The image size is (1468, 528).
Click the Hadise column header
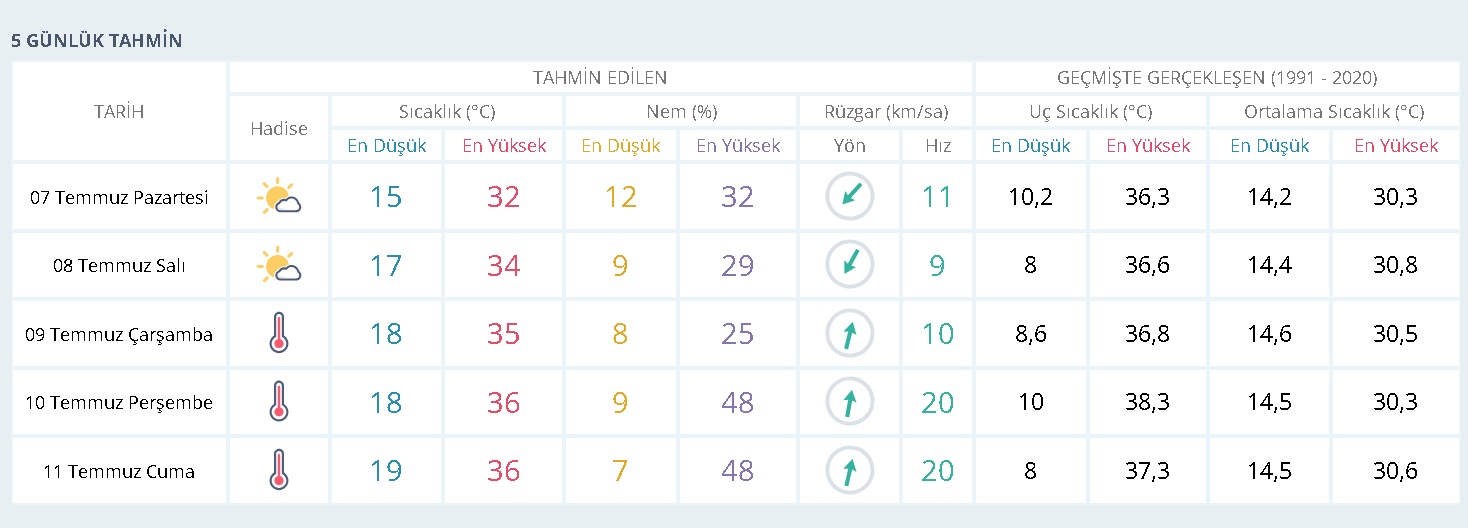[x=278, y=128]
